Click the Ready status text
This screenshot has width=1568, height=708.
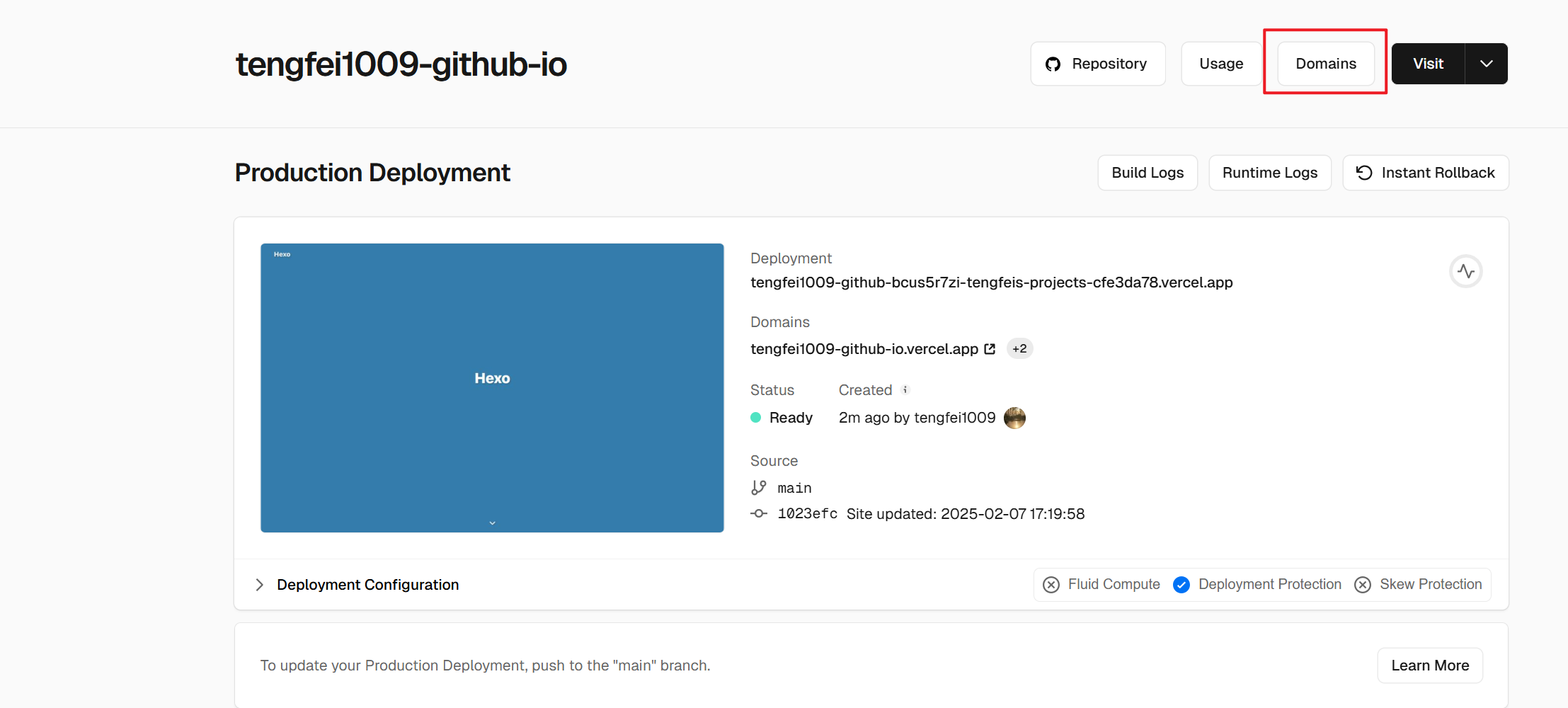(791, 418)
